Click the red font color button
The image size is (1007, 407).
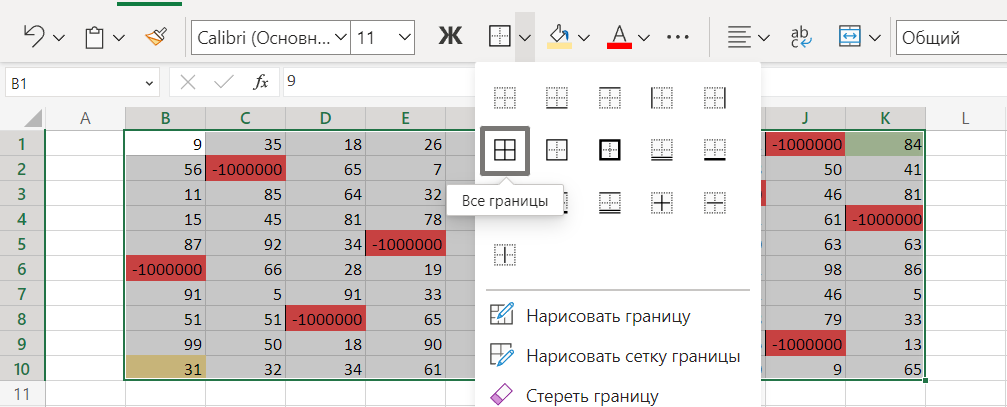click(618, 38)
